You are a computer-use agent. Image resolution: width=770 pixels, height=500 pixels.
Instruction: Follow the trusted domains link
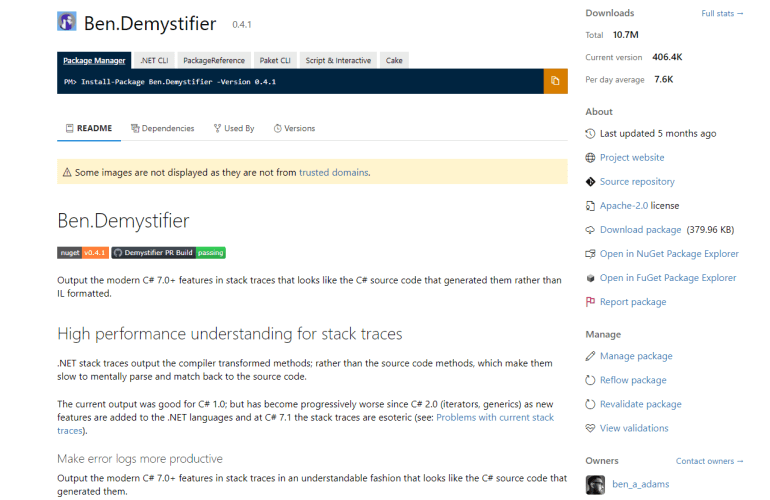pos(333,172)
